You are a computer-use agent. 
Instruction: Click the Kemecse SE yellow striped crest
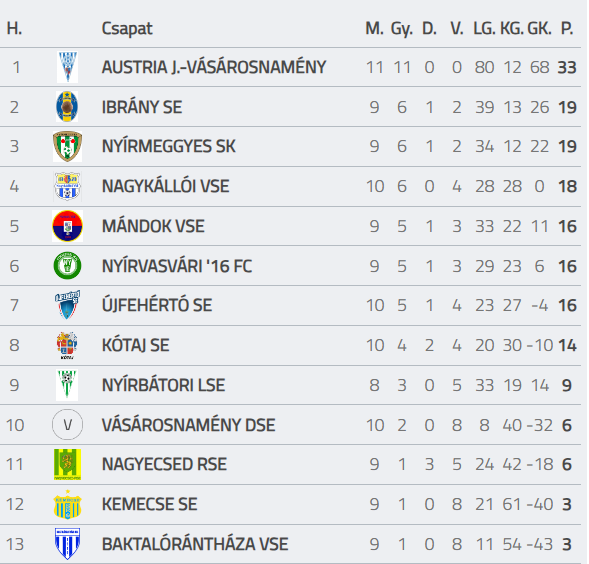[x=68, y=504]
